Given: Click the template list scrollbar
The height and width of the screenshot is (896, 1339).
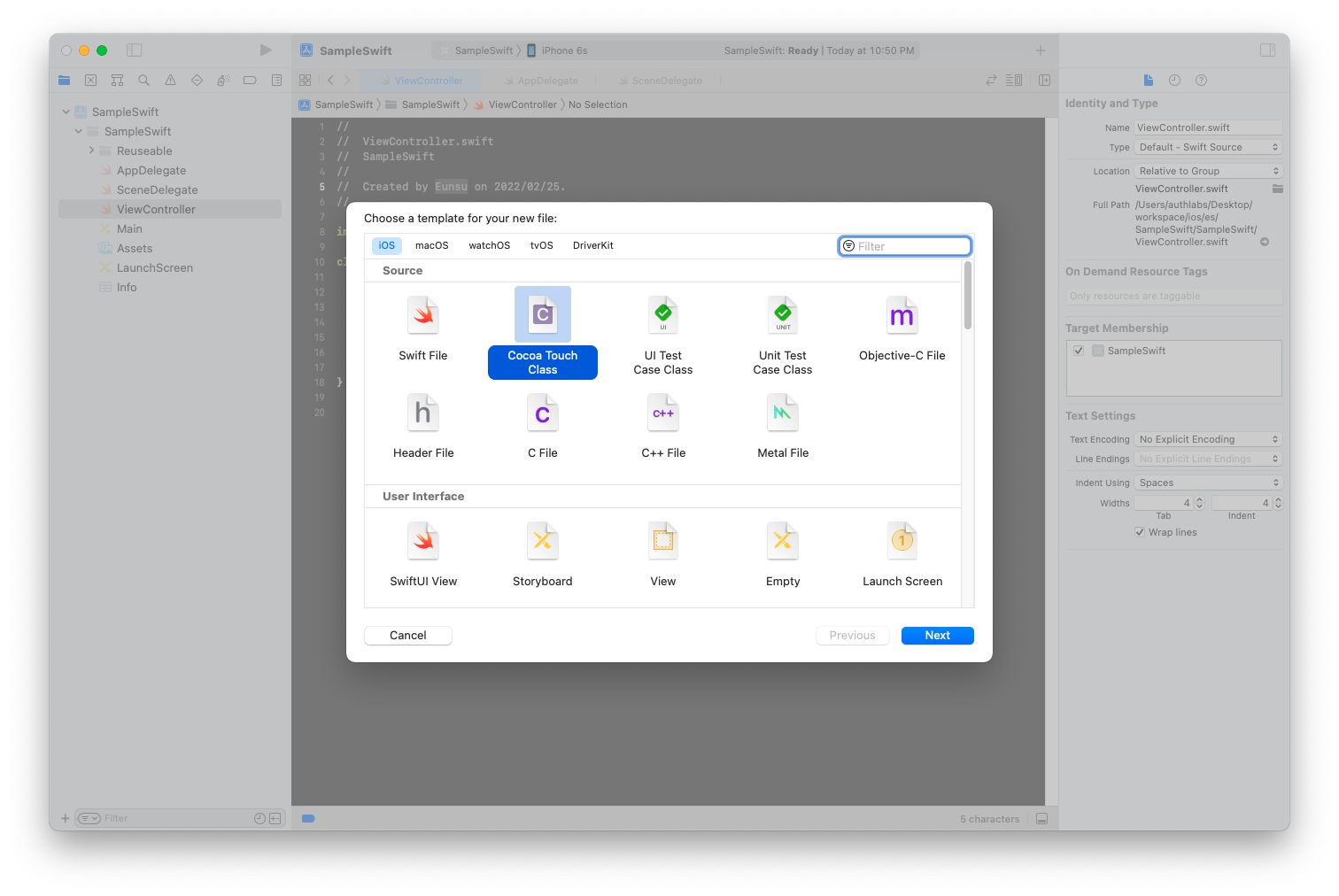Looking at the screenshot, I should pyautogui.click(x=968, y=297).
